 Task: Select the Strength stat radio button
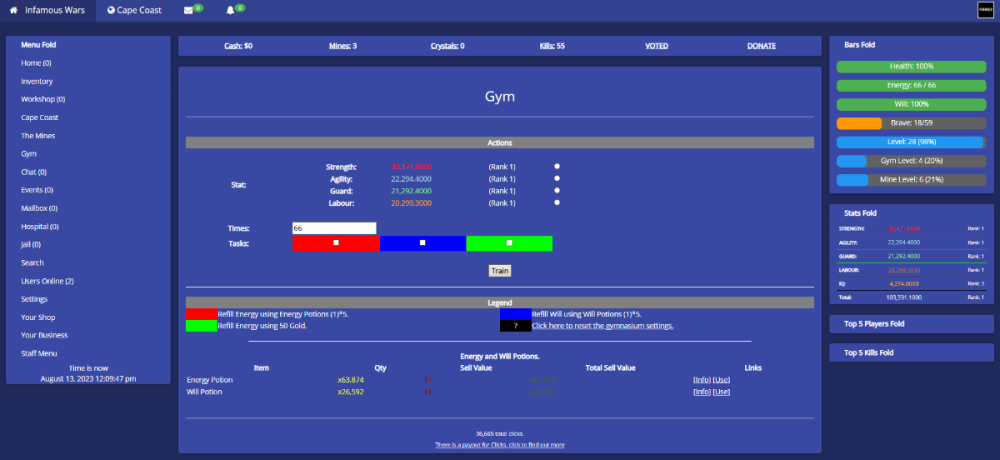point(557,166)
